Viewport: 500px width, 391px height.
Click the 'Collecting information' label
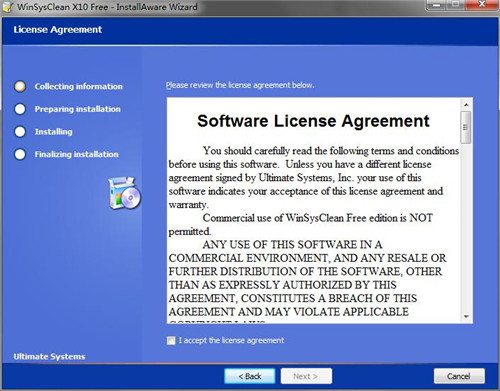[x=79, y=86]
